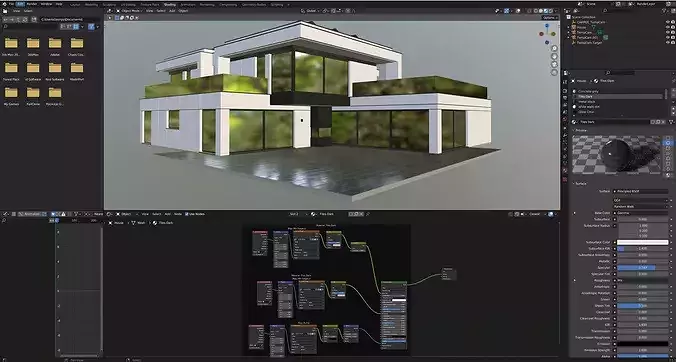Viewport: 676px width, 362px height.
Task: Select PantaCam Target in outliner
Action: pos(589,43)
